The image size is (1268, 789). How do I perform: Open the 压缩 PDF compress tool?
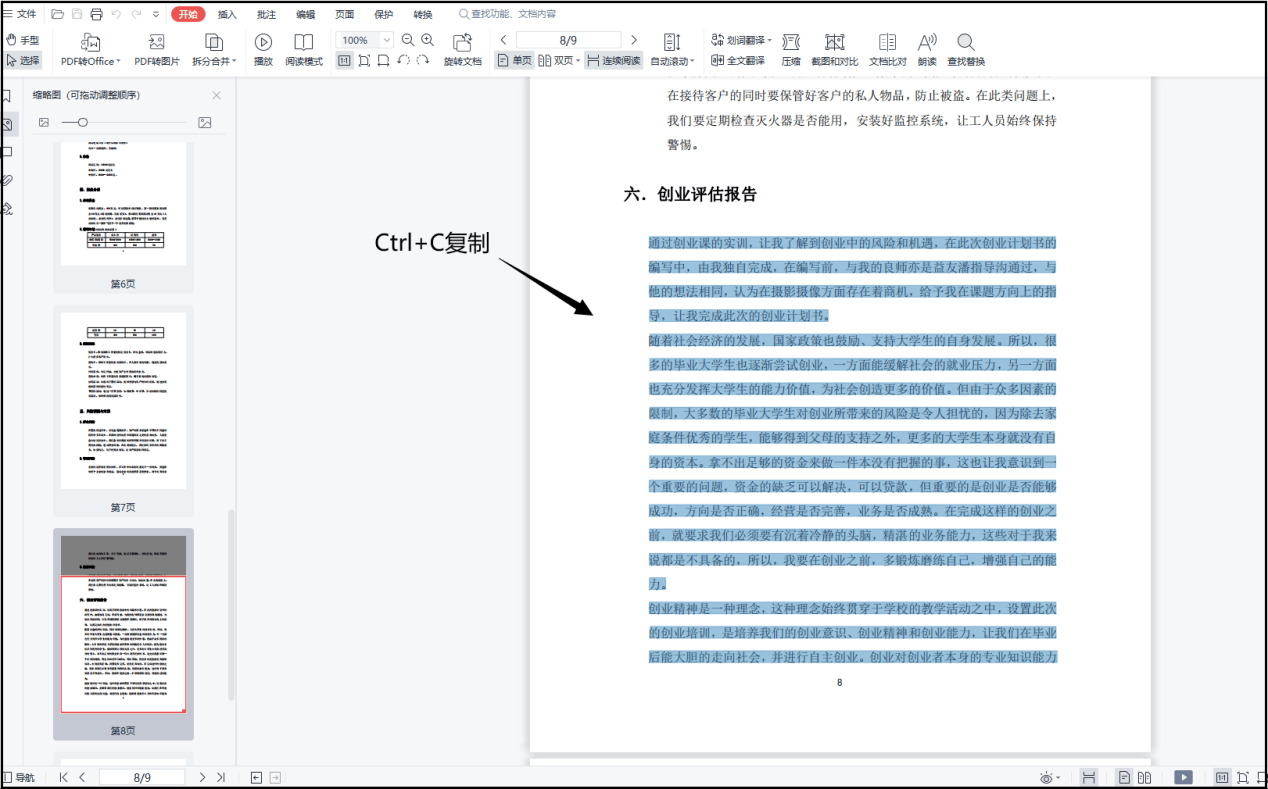tap(790, 48)
